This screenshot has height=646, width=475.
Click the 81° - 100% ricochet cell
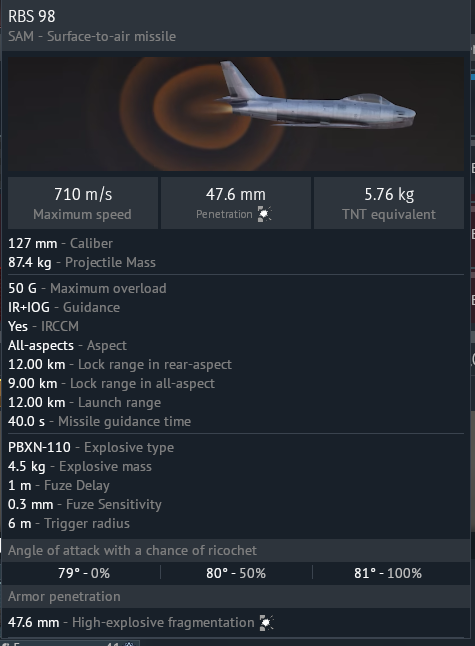coord(388,573)
